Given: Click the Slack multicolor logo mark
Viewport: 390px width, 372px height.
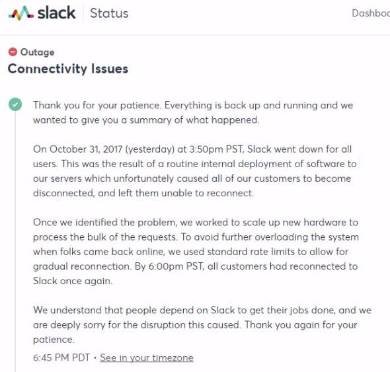Looking at the screenshot, I should (x=21, y=14).
